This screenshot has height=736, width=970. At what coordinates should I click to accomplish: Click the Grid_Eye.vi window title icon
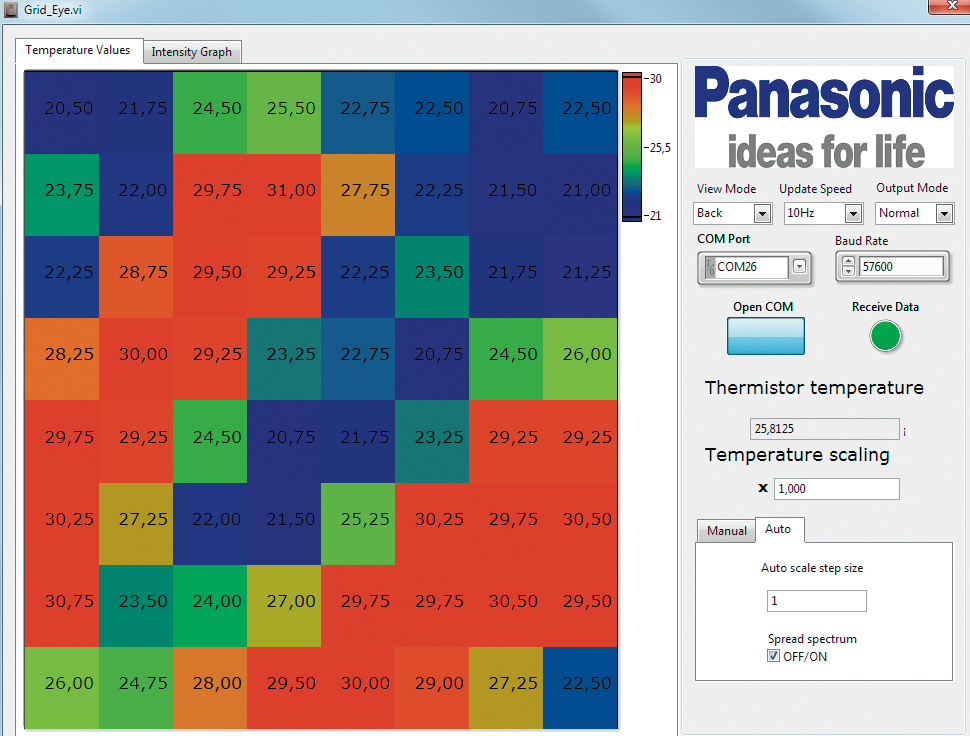coord(11,10)
